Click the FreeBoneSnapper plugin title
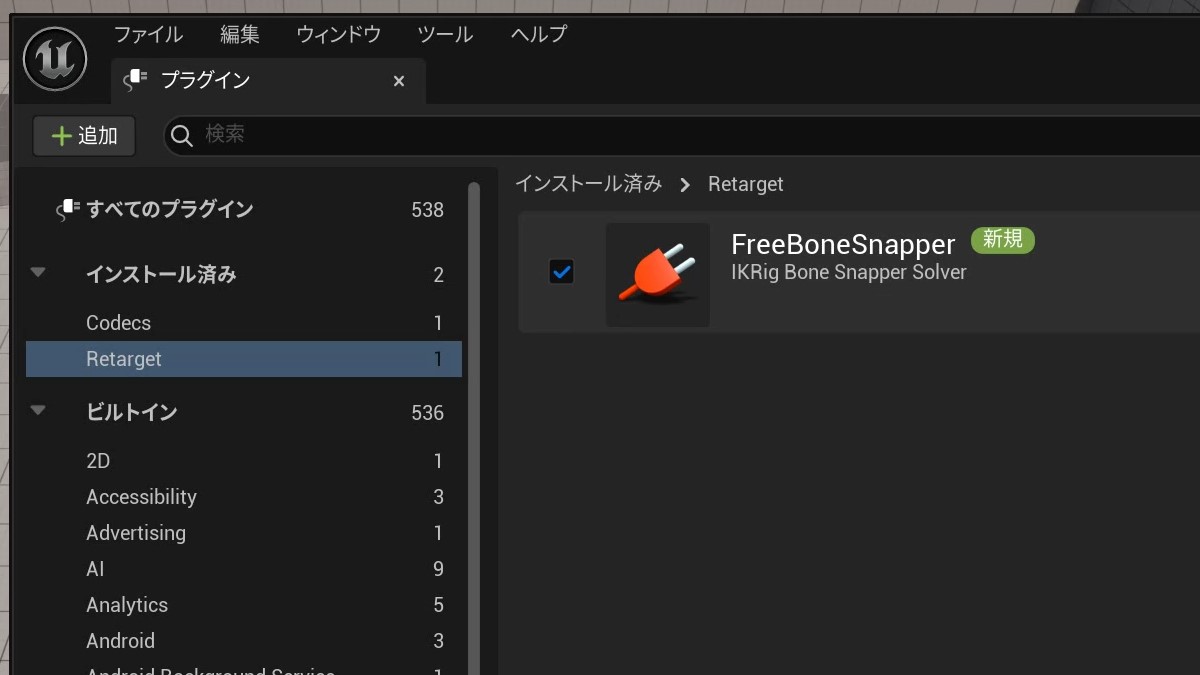 tap(843, 244)
